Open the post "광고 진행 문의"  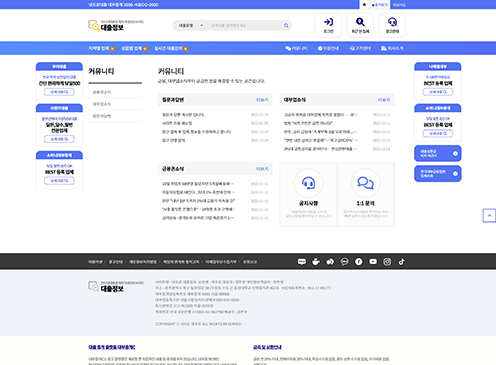click(173, 140)
